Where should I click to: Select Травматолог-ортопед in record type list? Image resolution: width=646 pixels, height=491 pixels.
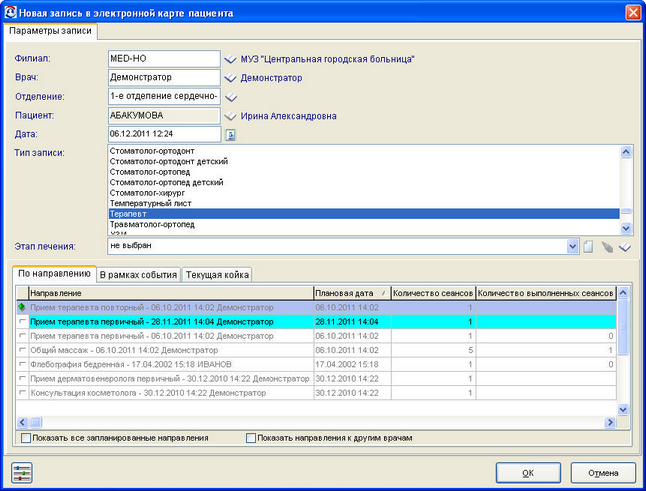pos(364,224)
